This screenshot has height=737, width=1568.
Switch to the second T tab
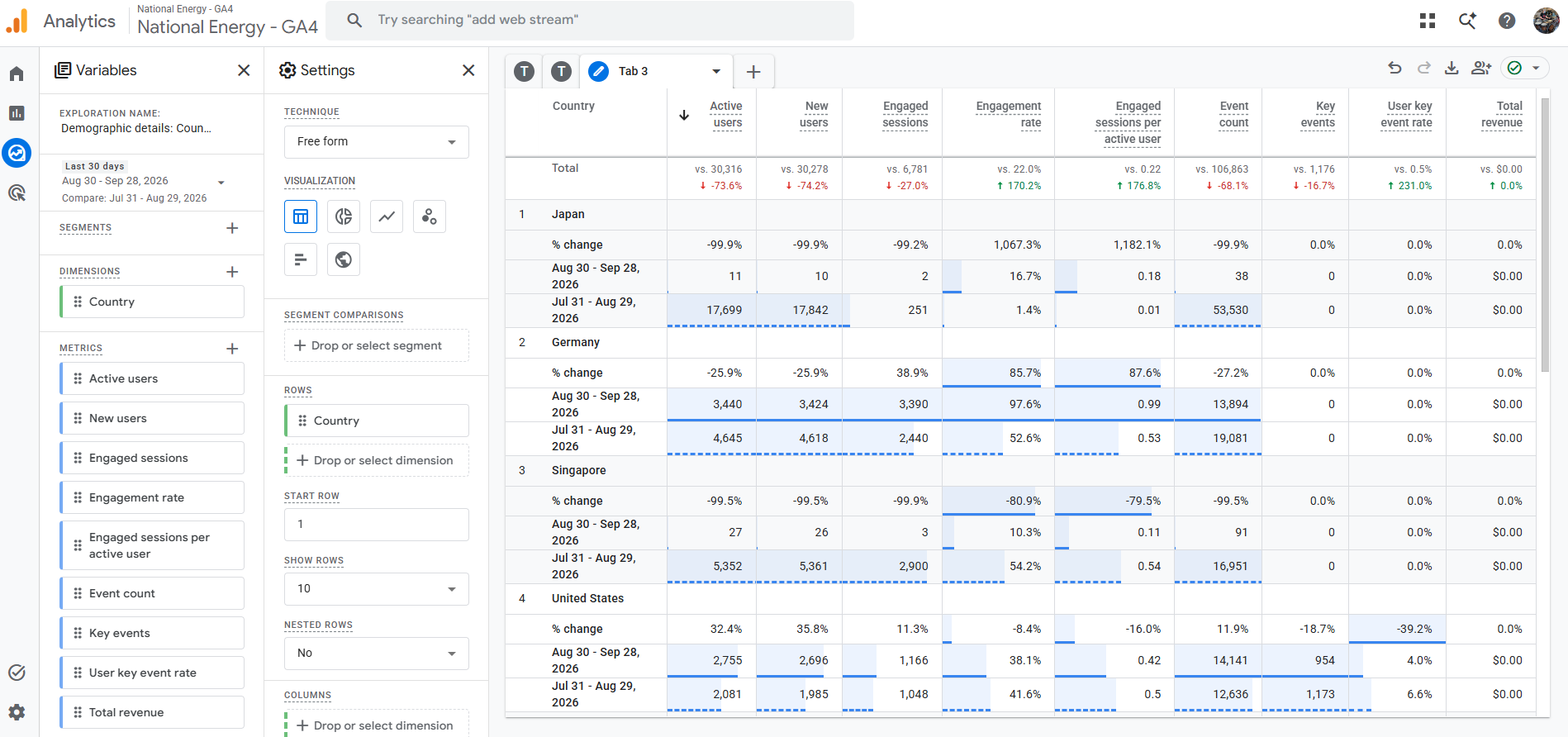pyautogui.click(x=562, y=72)
